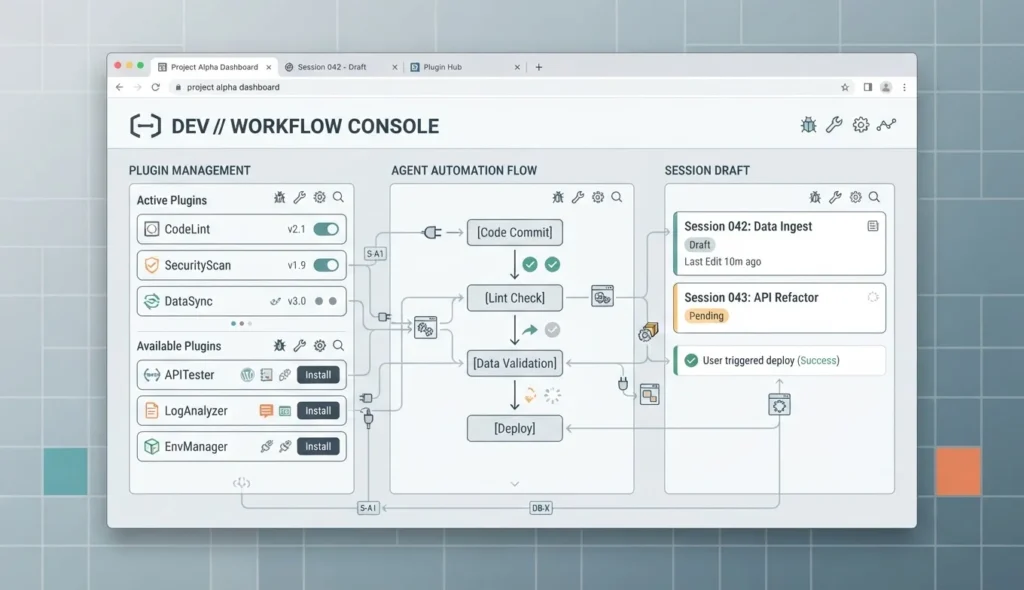Open the bug icon in console header
Viewport: 1024px width, 590px height.
coord(808,125)
